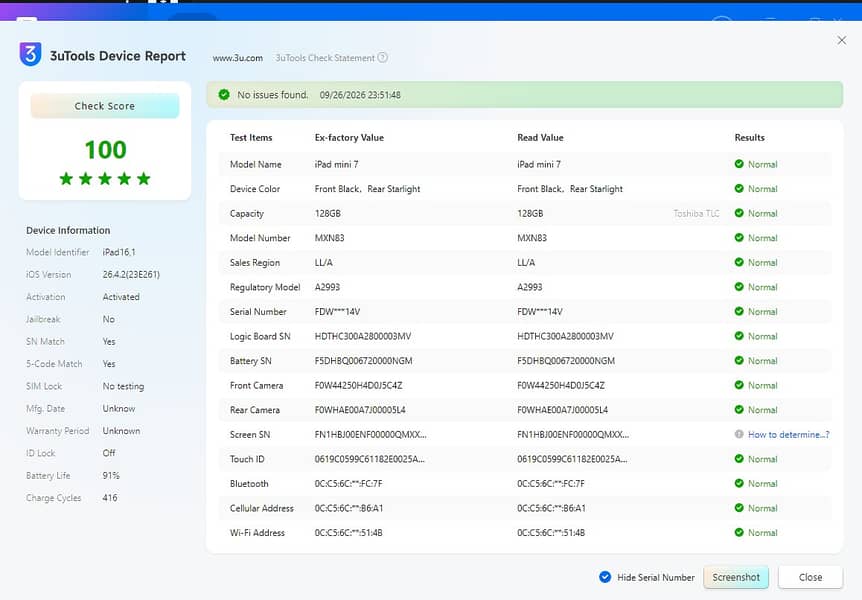Click the Normal check icon for Model Number
The image size is (862, 600).
739,238
